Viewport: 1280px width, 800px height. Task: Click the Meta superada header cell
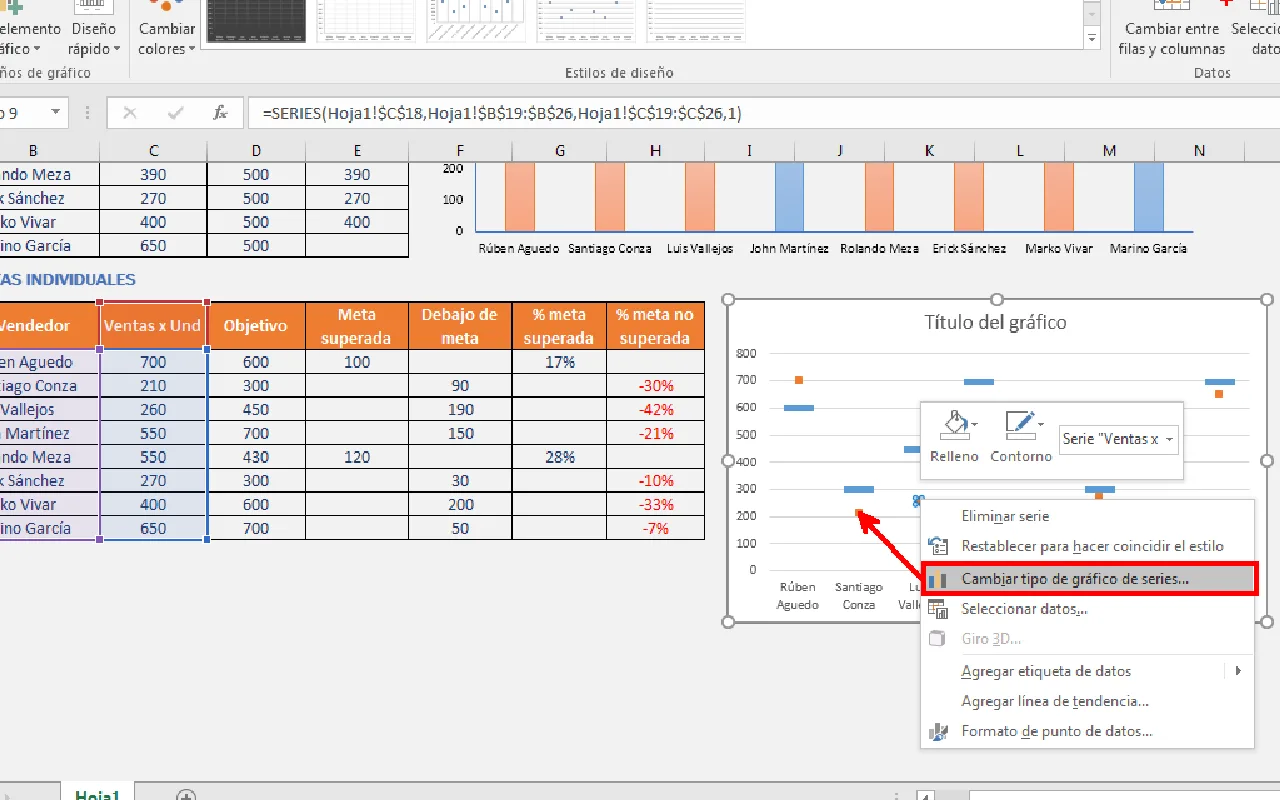[357, 326]
